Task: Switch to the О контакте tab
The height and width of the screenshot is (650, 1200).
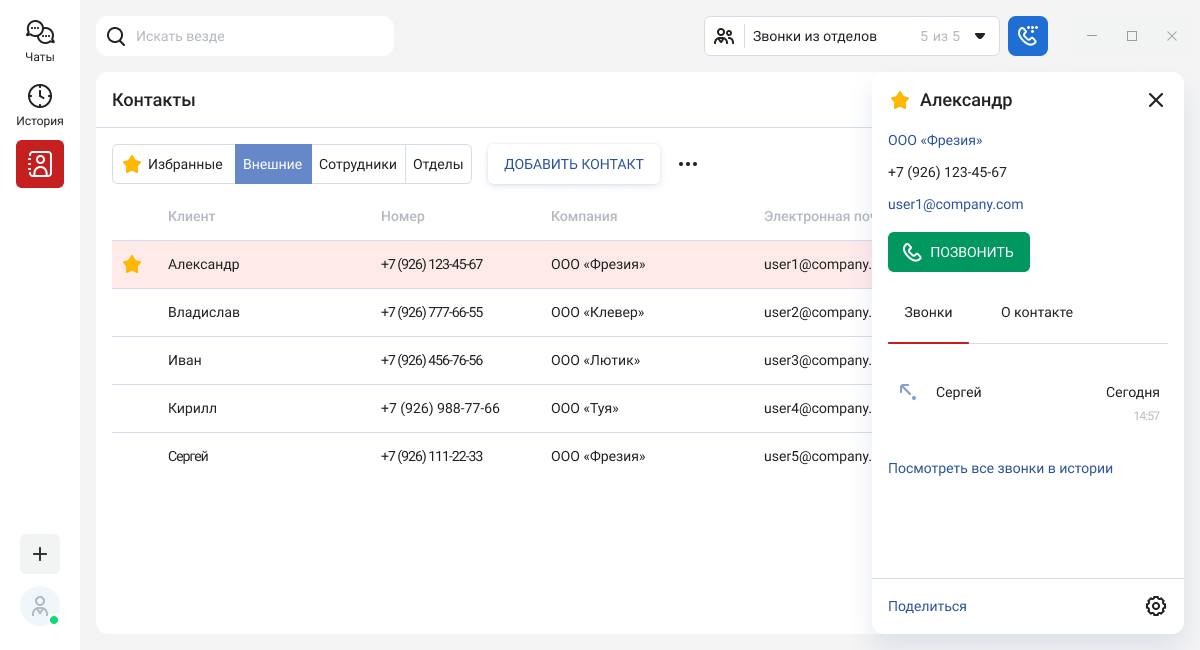Action: point(1037,312)
